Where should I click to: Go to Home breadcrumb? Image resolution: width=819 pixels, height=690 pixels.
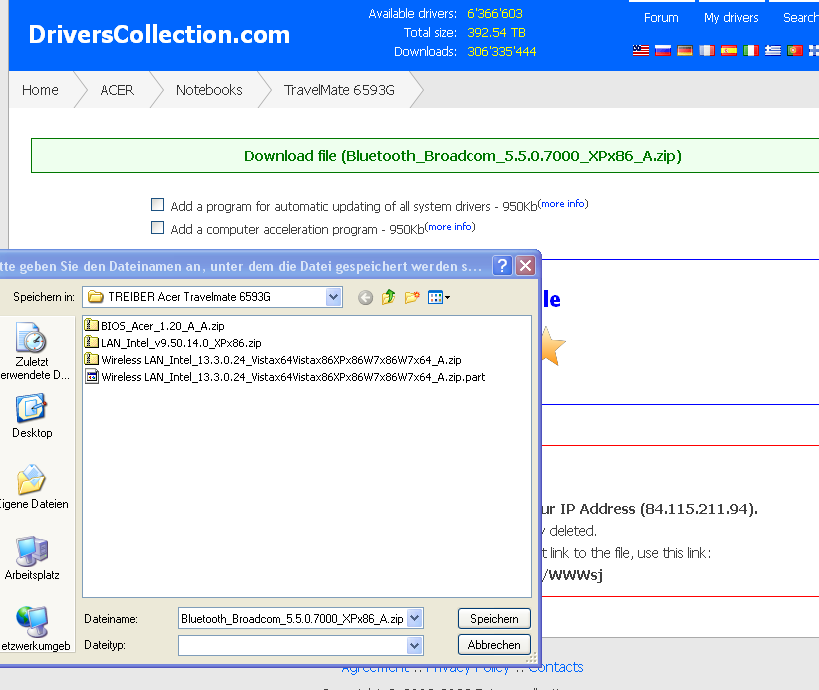pos(40,90)
